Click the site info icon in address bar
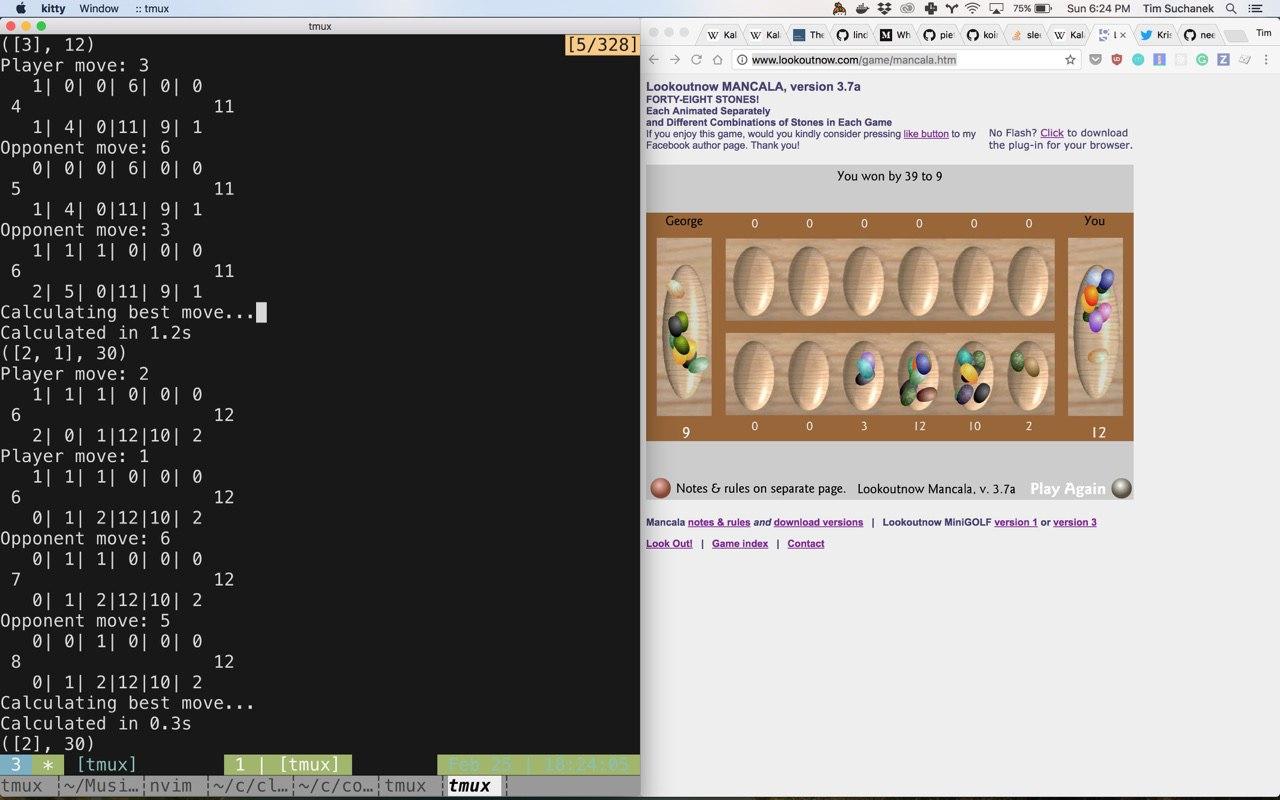1280x800 pixels. tap(743, 60)
